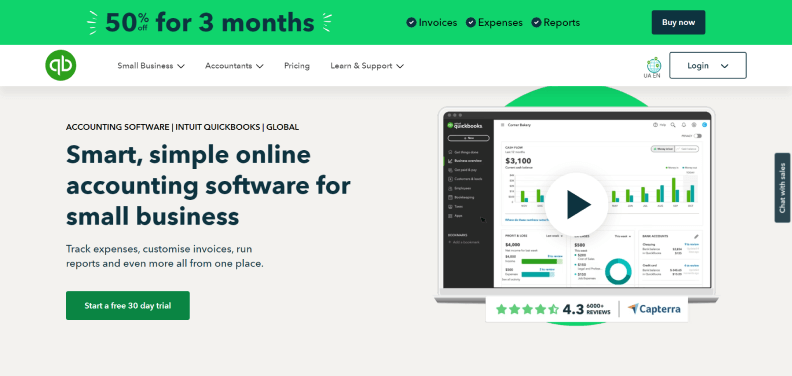Click the check icon beside Expenses
792x376 pixels.
tap(471, 22)
